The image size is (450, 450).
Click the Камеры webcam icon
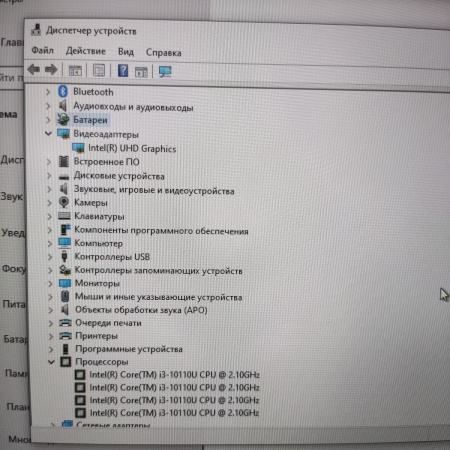pos(64,202)
